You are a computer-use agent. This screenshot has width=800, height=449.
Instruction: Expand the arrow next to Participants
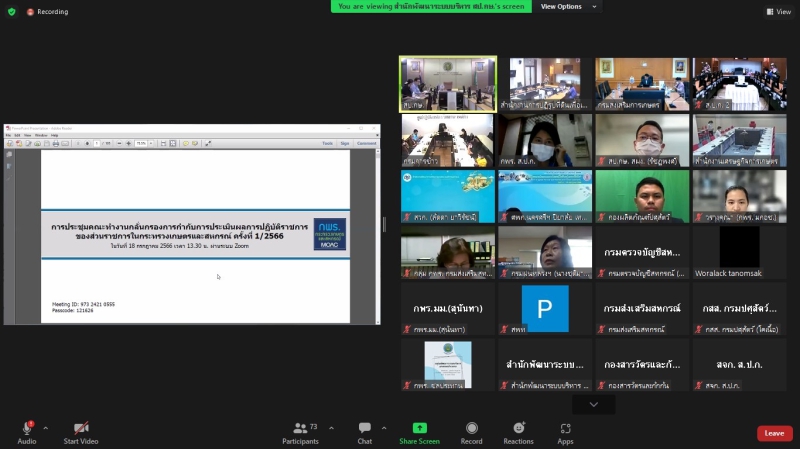coord(331,427)
